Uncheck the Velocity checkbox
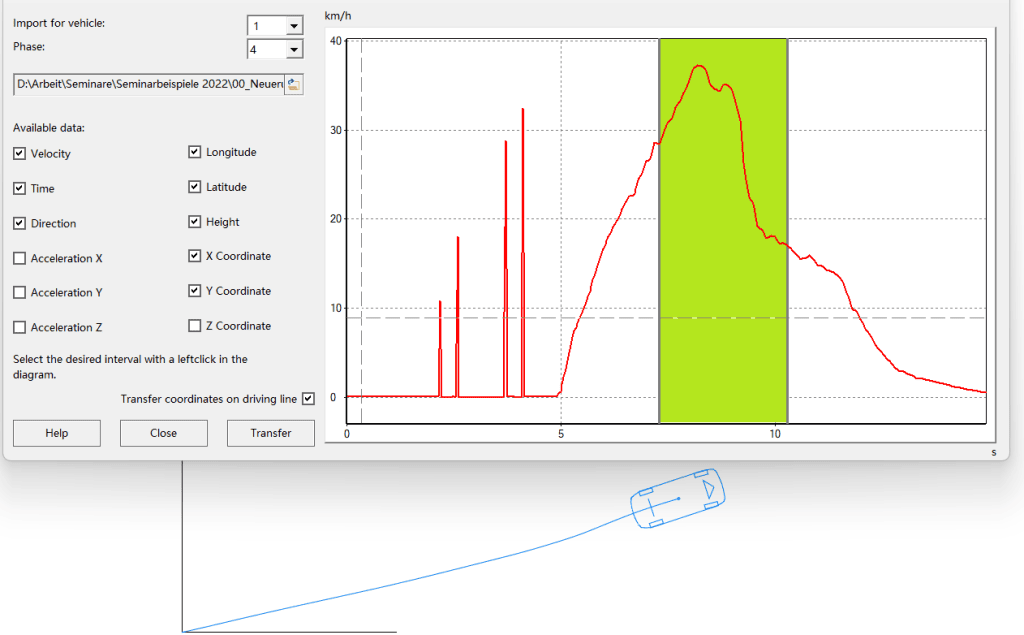This screenshot has width=1024, height=635. click(x=20, y=154)
